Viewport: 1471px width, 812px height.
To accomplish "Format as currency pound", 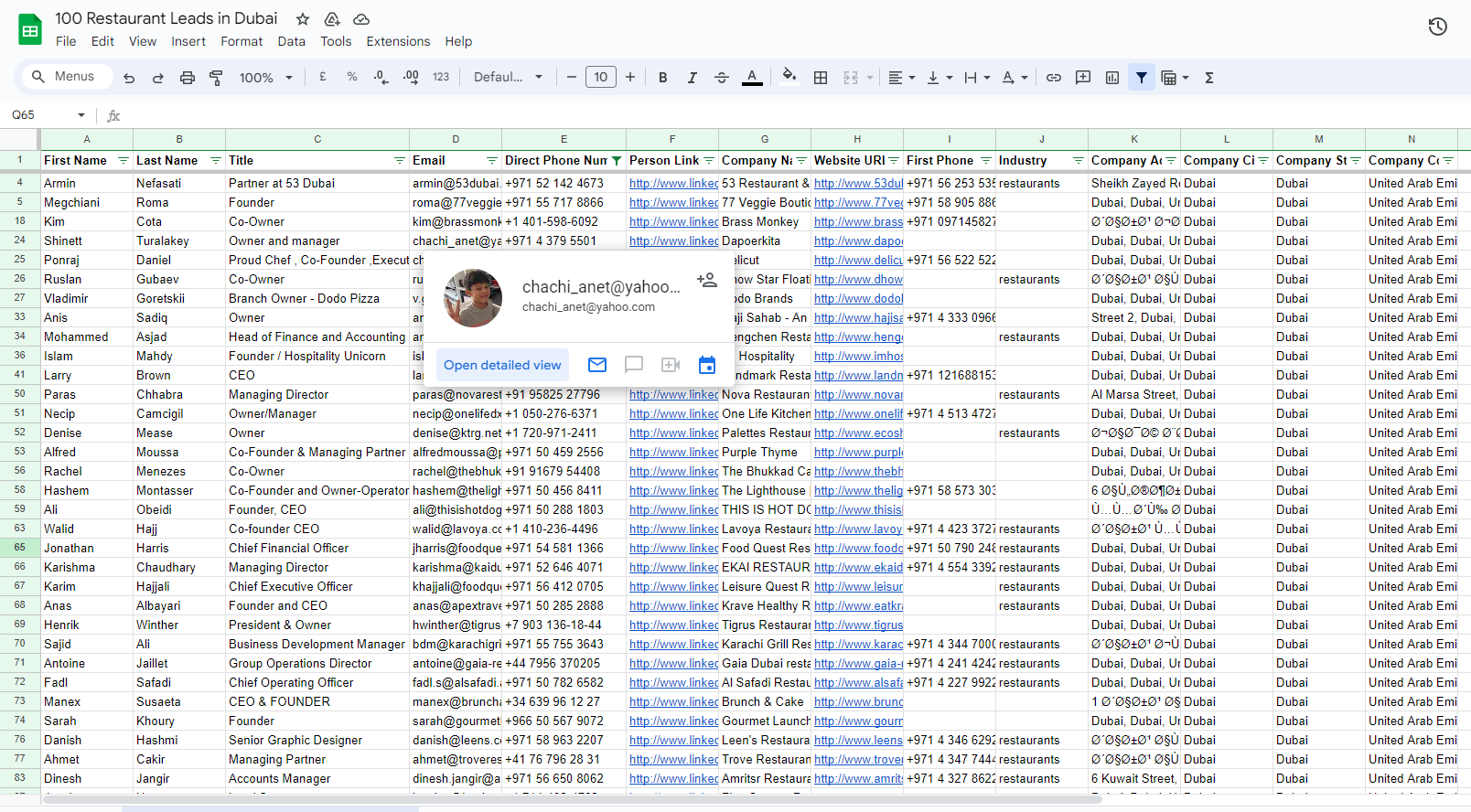I will tap(323, 78).
